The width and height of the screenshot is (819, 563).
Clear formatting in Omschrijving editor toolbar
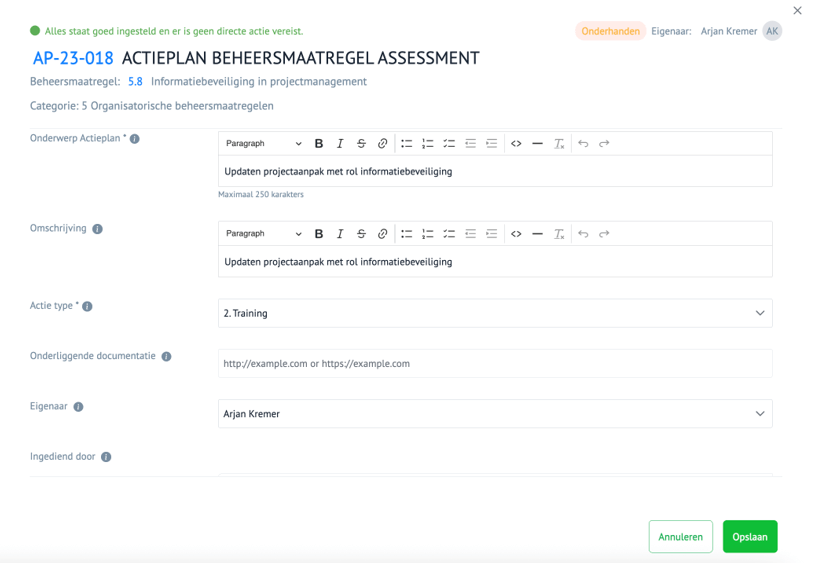[559, 234]
